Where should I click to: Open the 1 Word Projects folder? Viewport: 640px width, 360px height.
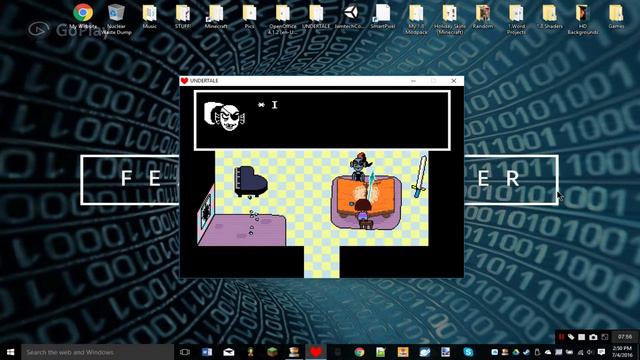coord(516,18)
